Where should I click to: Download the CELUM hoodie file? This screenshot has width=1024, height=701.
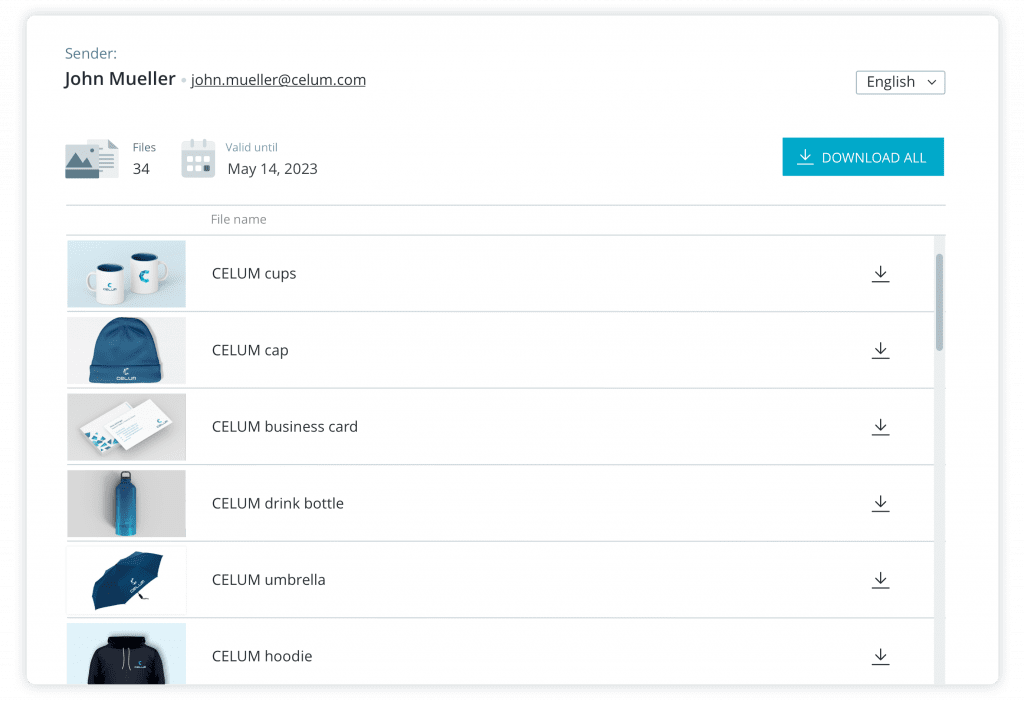[880, 656]
